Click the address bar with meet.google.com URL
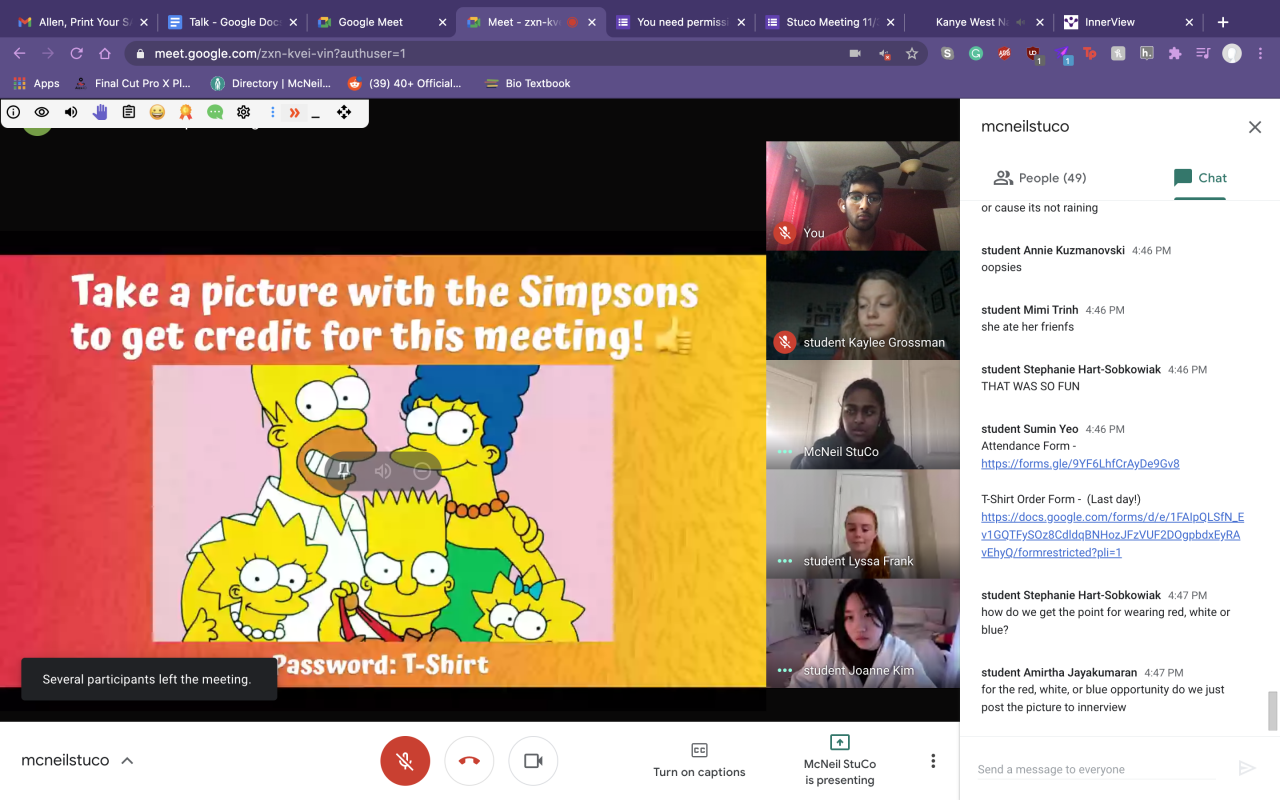Image resolution: width=1280 pixels, height=800 pixels. click(x=490, y=54)
